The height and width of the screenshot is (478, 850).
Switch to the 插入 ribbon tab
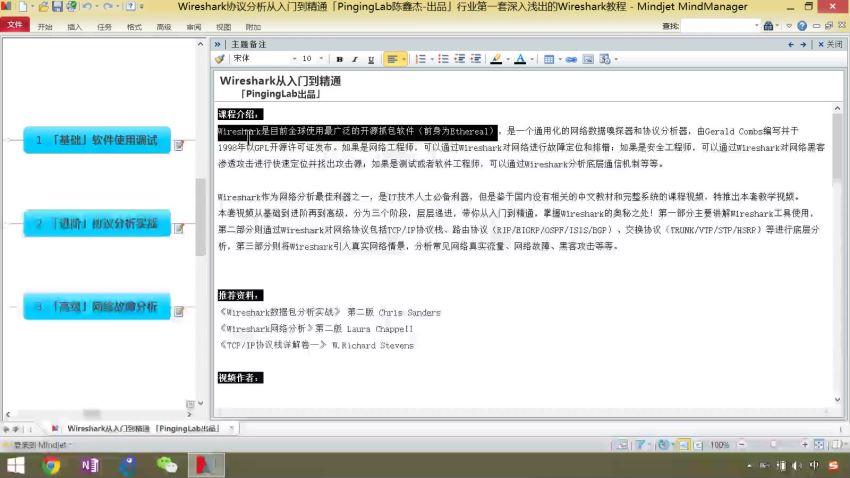point(75,27)
